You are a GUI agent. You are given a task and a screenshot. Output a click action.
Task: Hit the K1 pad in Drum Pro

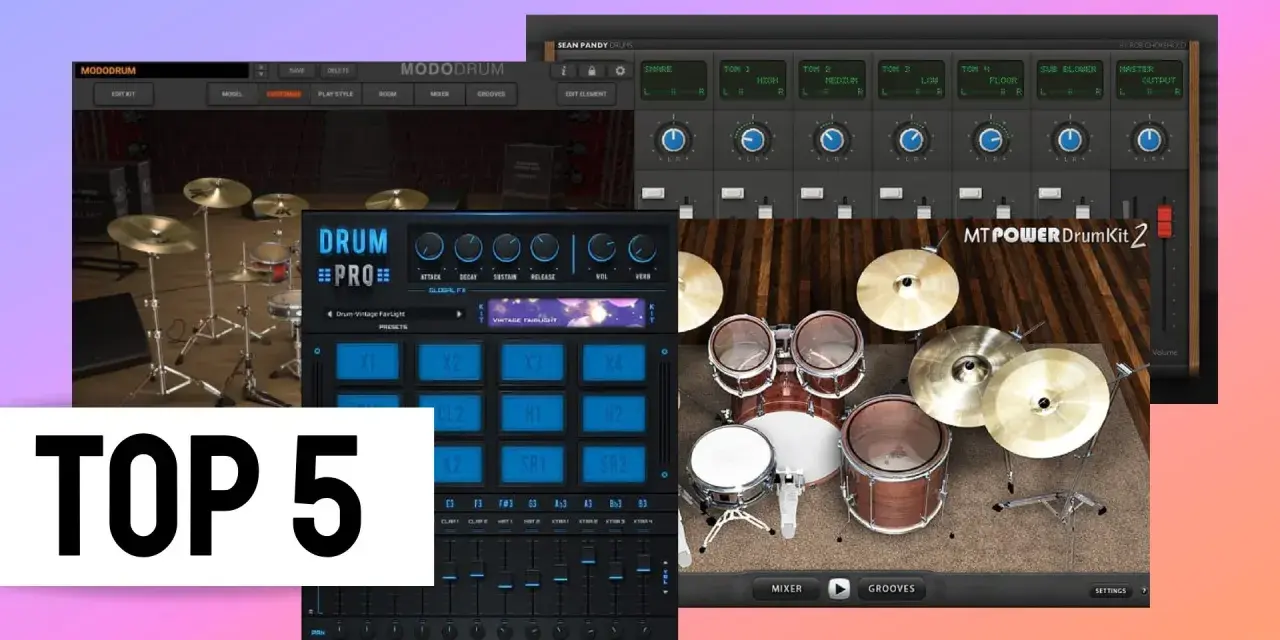pyautogui.click(x=368, y=362)
